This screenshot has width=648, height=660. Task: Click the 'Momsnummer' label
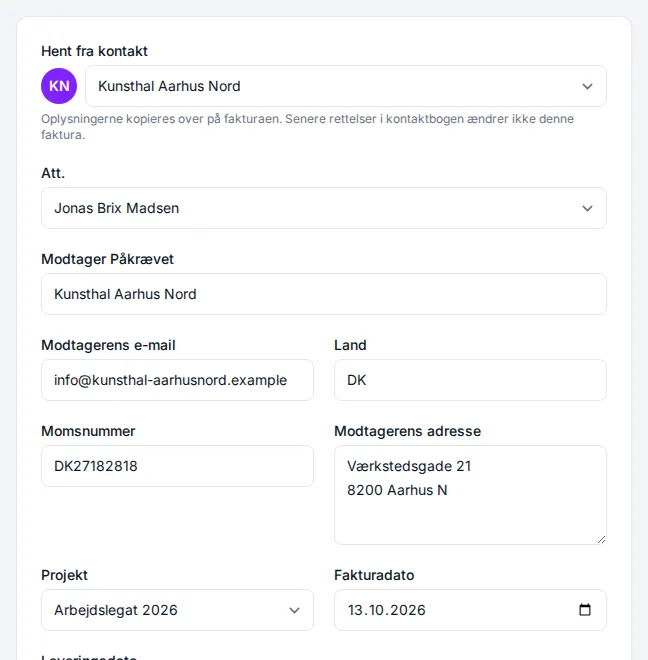(x=88, y=431)
